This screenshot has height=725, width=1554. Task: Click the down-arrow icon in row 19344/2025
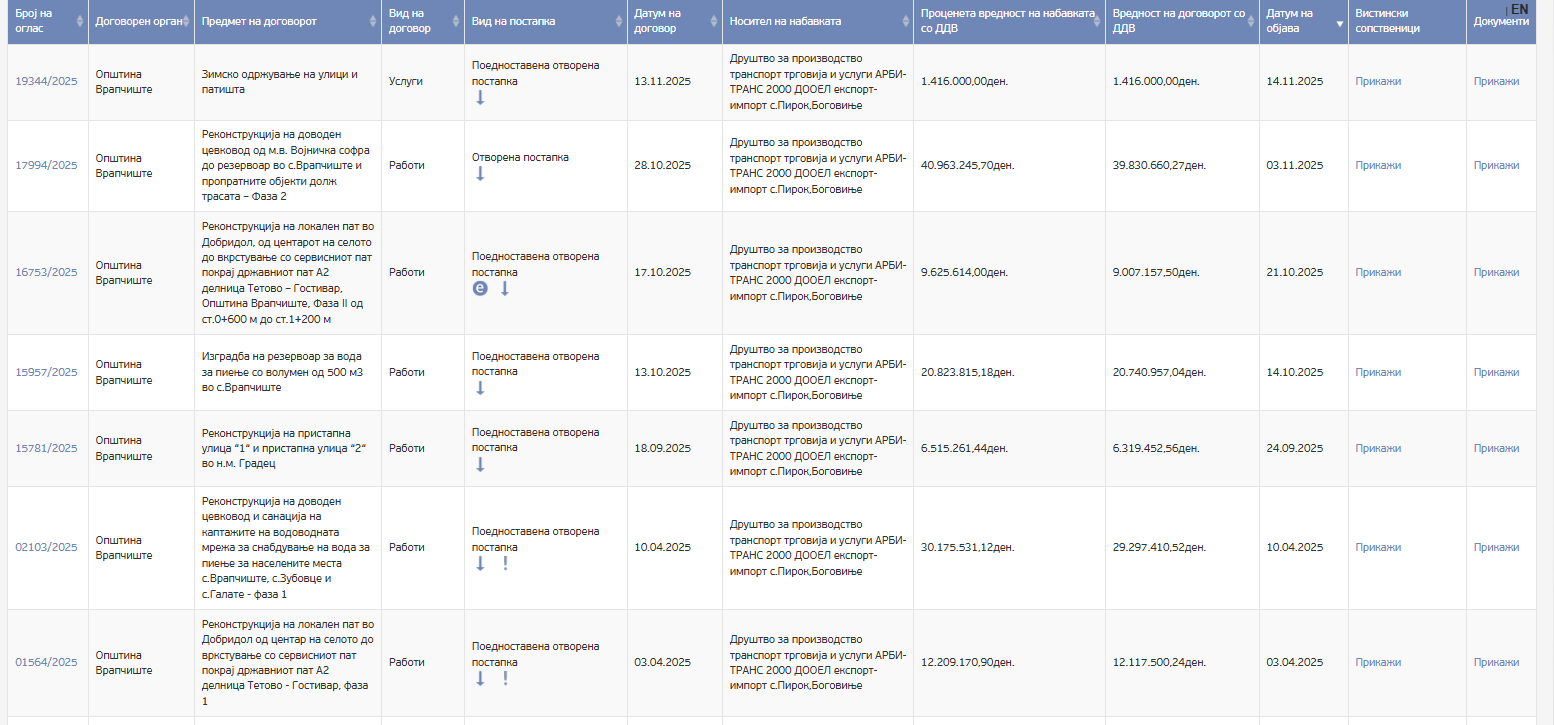[480, 97]
